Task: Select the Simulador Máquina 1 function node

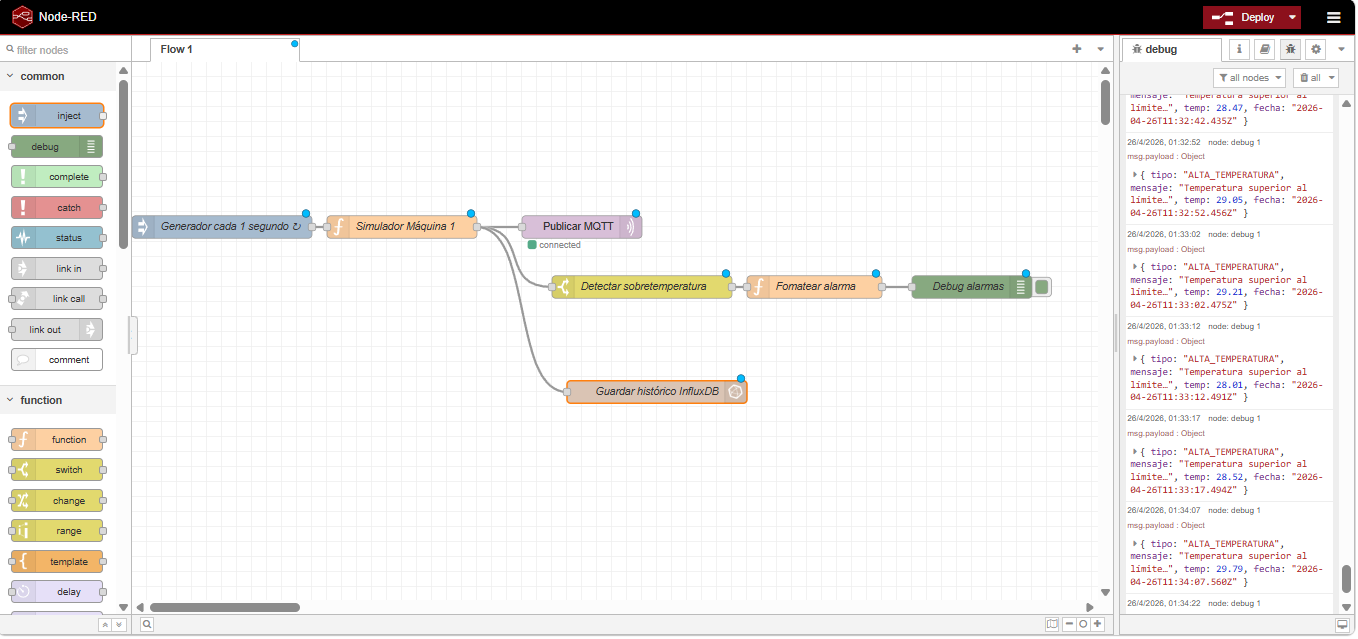Action: pyautogui.click(x=402, y=227)
